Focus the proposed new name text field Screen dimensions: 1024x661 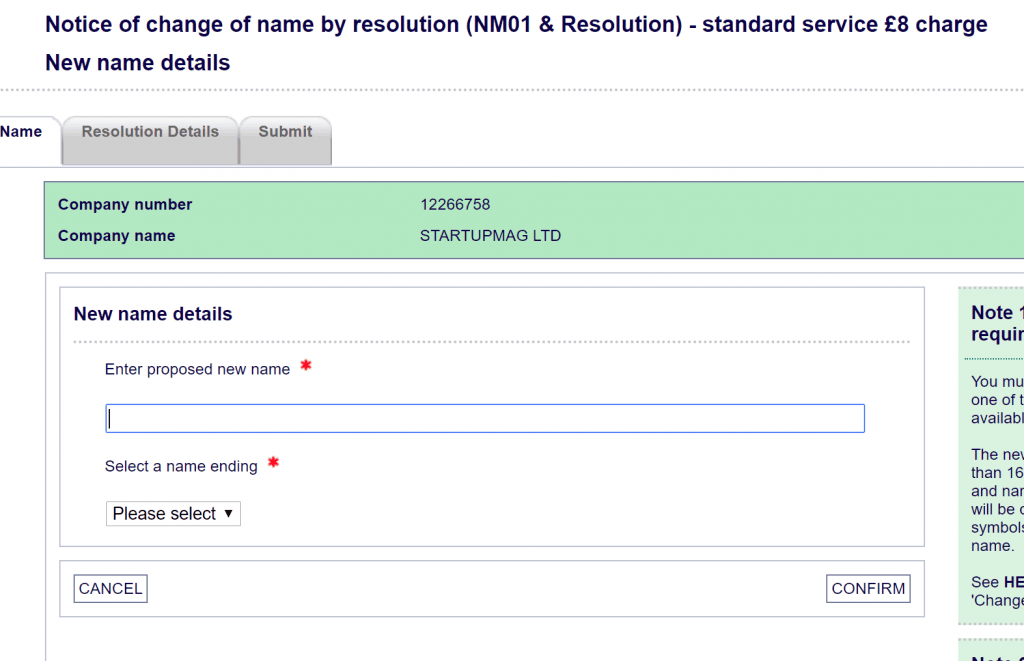485,419
